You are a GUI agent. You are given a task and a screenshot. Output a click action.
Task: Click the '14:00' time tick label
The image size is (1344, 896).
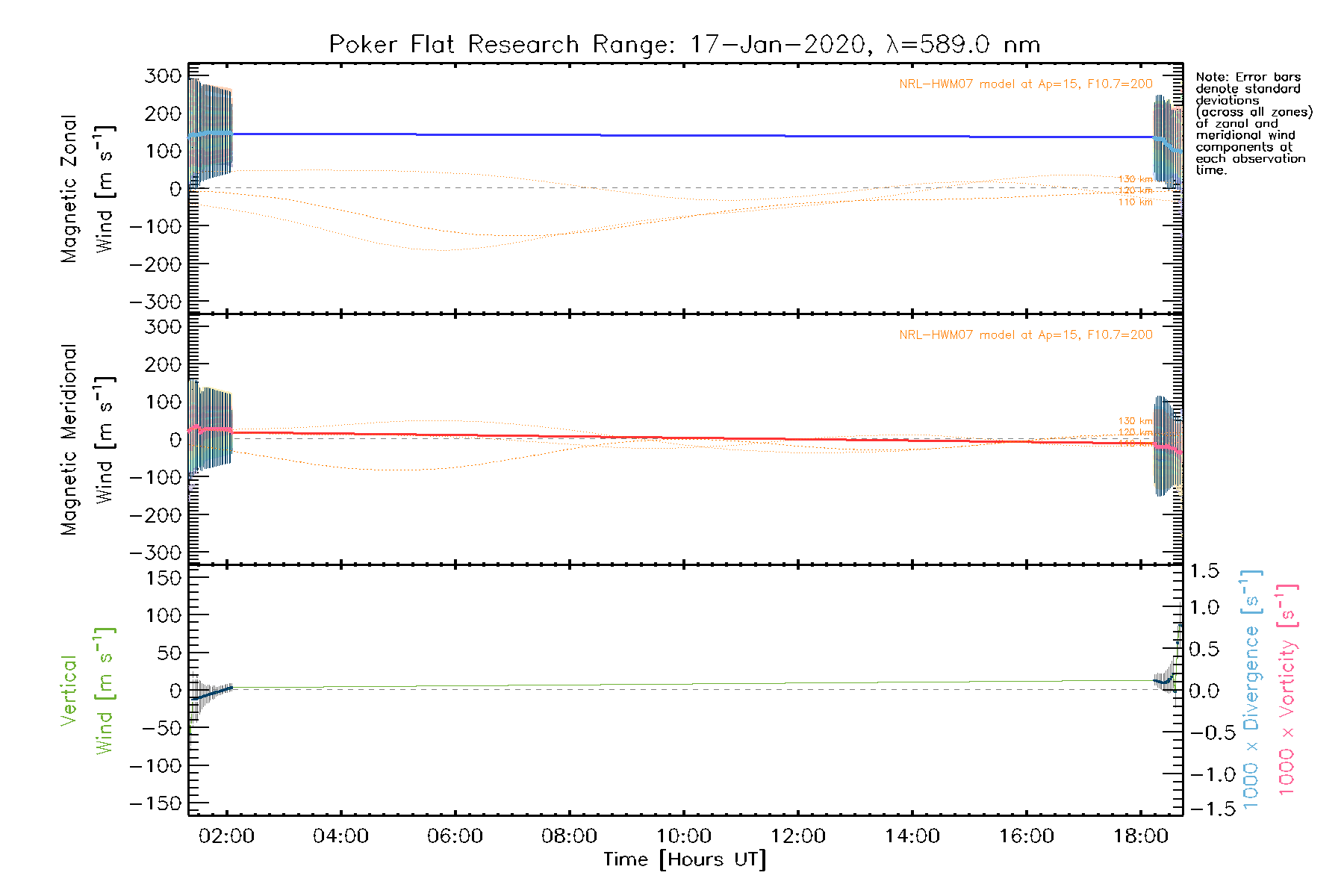click(x=912, y=836)
